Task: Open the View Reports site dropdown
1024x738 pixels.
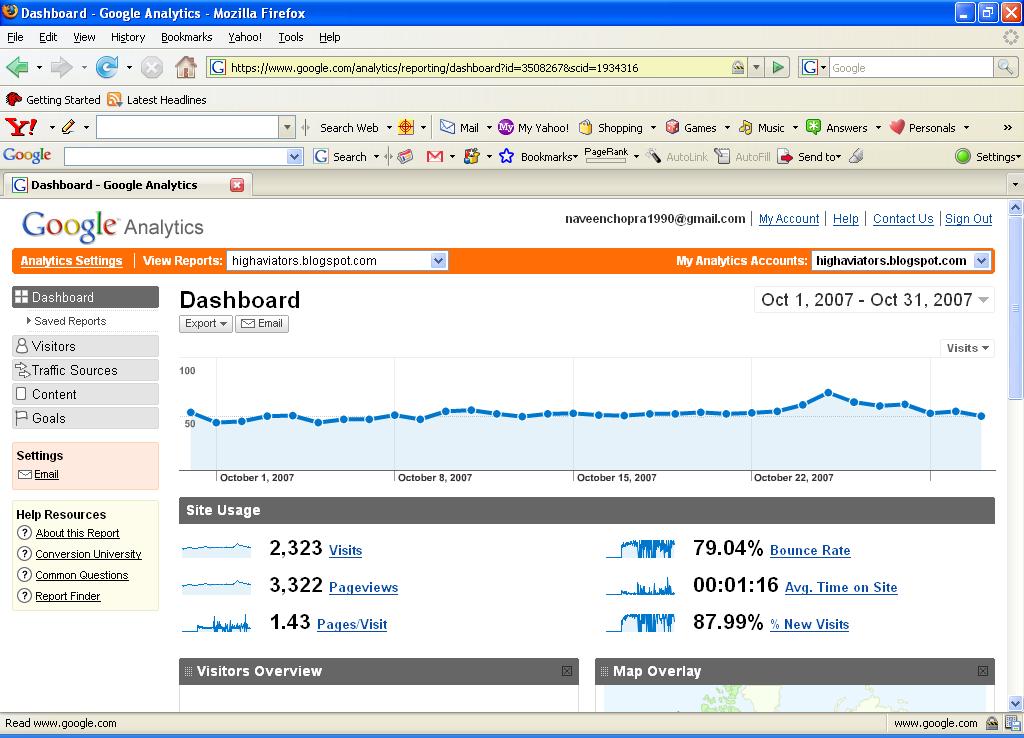Action: tap(337, 261)
